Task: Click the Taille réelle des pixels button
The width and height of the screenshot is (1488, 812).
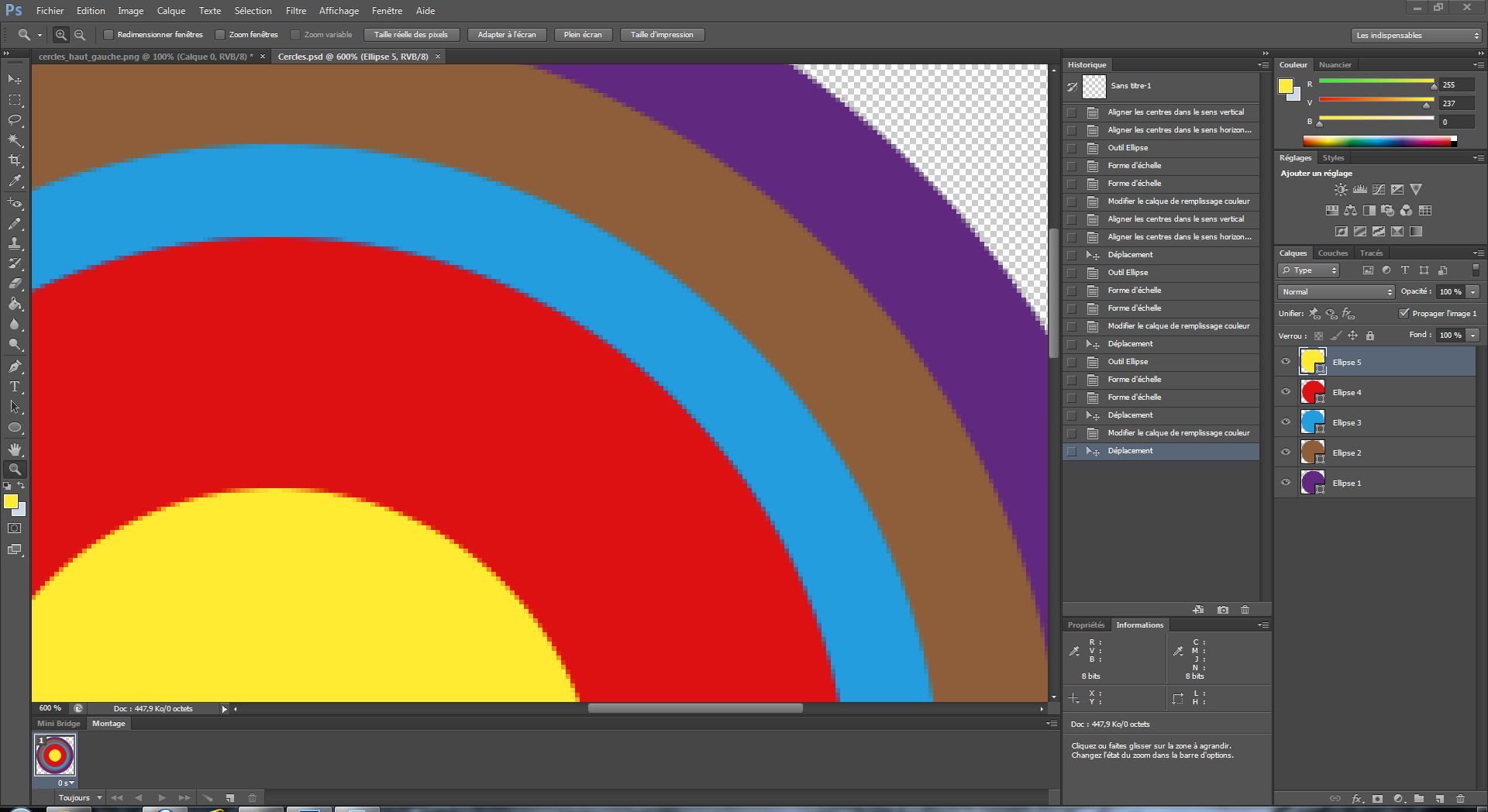Action: (411, 35)
